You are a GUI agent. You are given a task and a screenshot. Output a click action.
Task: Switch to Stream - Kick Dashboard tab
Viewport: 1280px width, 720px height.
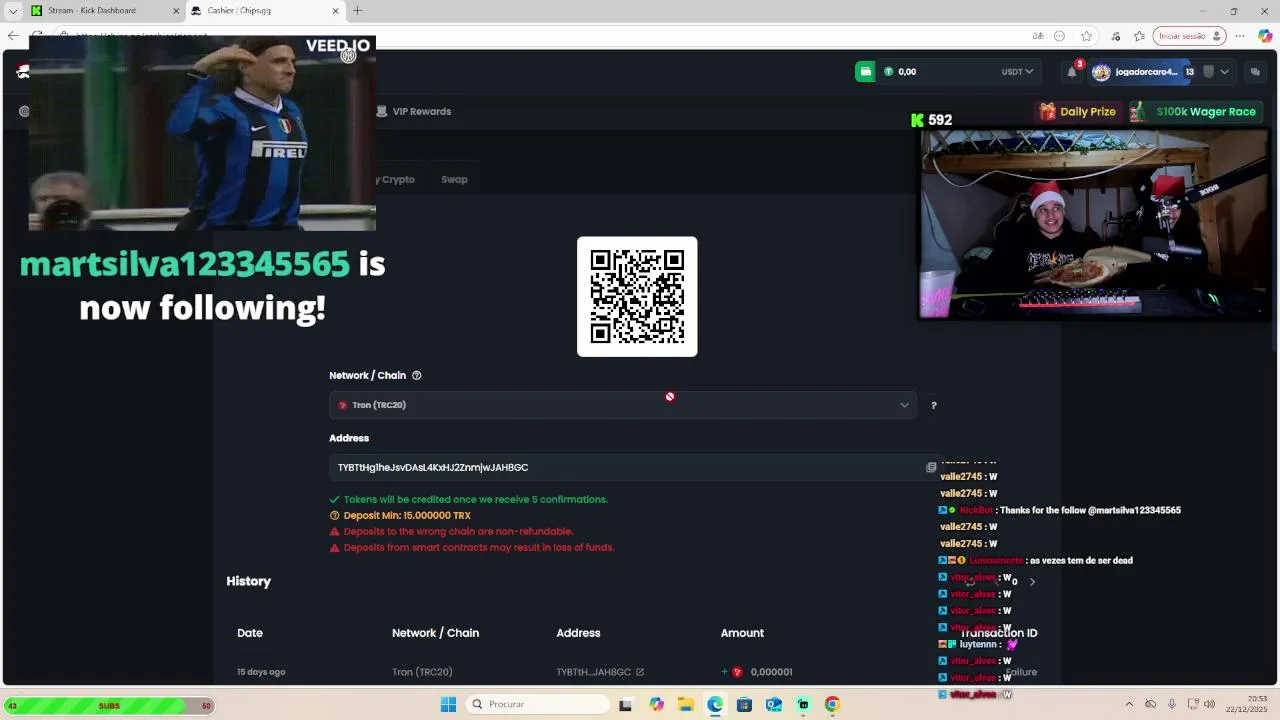point(98,11)
